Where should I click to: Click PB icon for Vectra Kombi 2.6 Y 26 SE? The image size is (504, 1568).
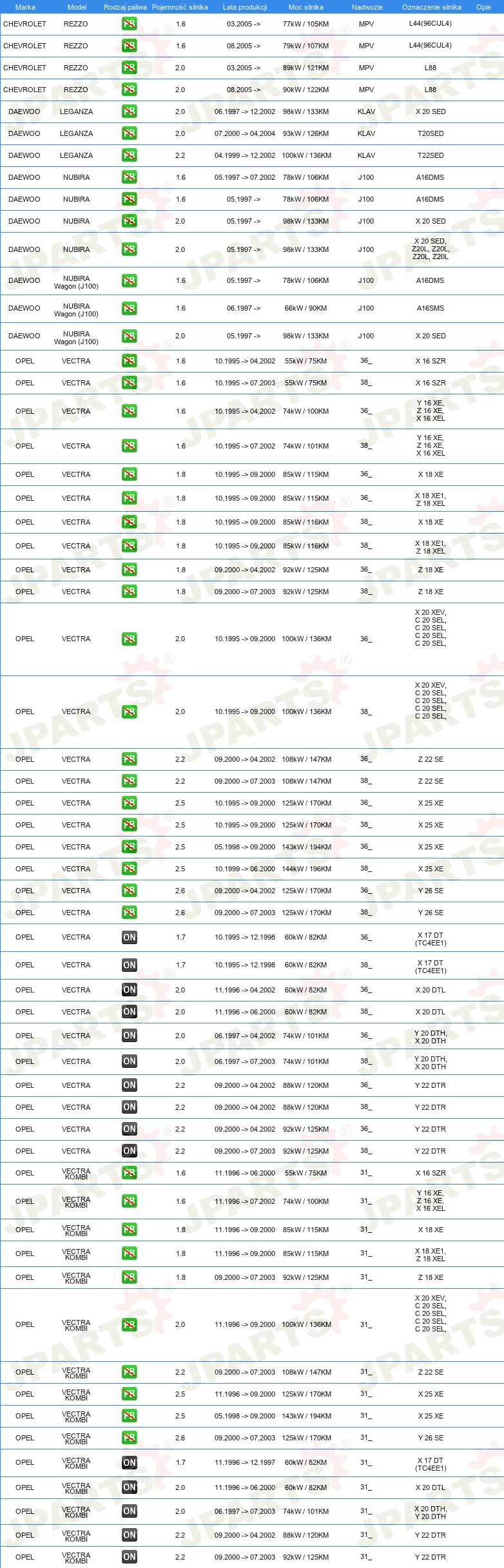[130, 1438]
